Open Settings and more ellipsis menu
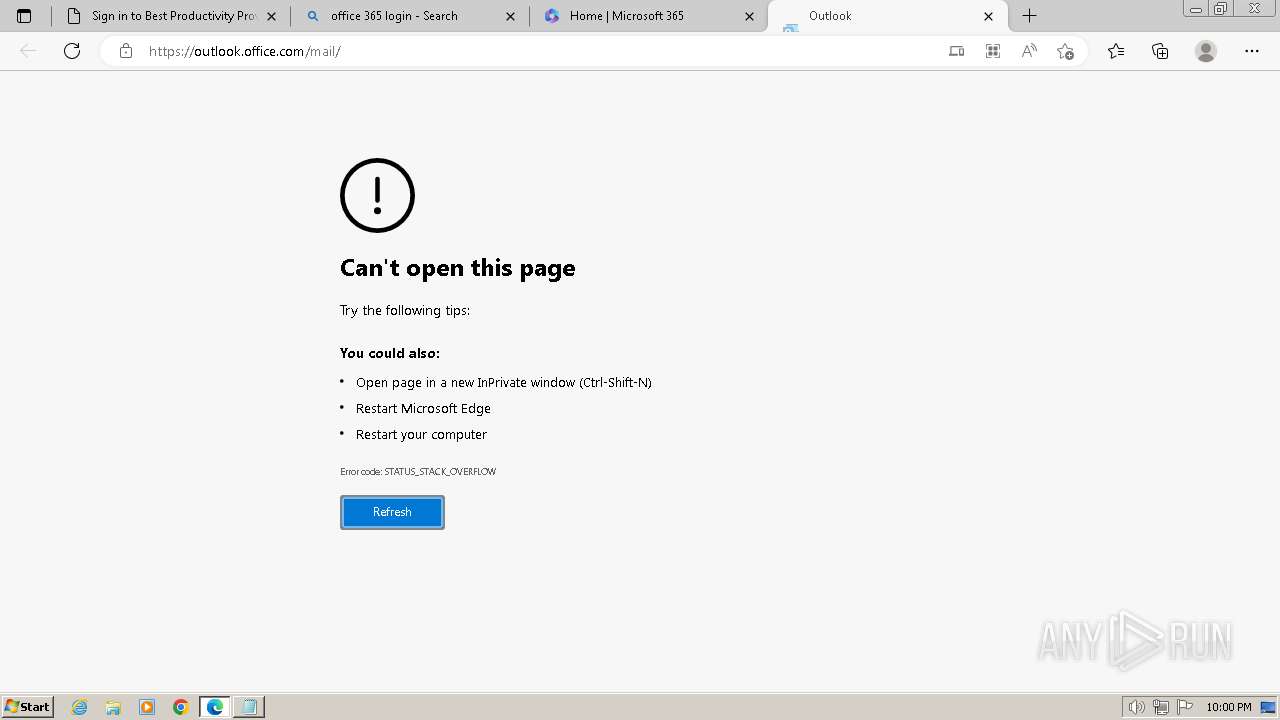Screen dimensions: 1280x720 [x=1252, y=51]
